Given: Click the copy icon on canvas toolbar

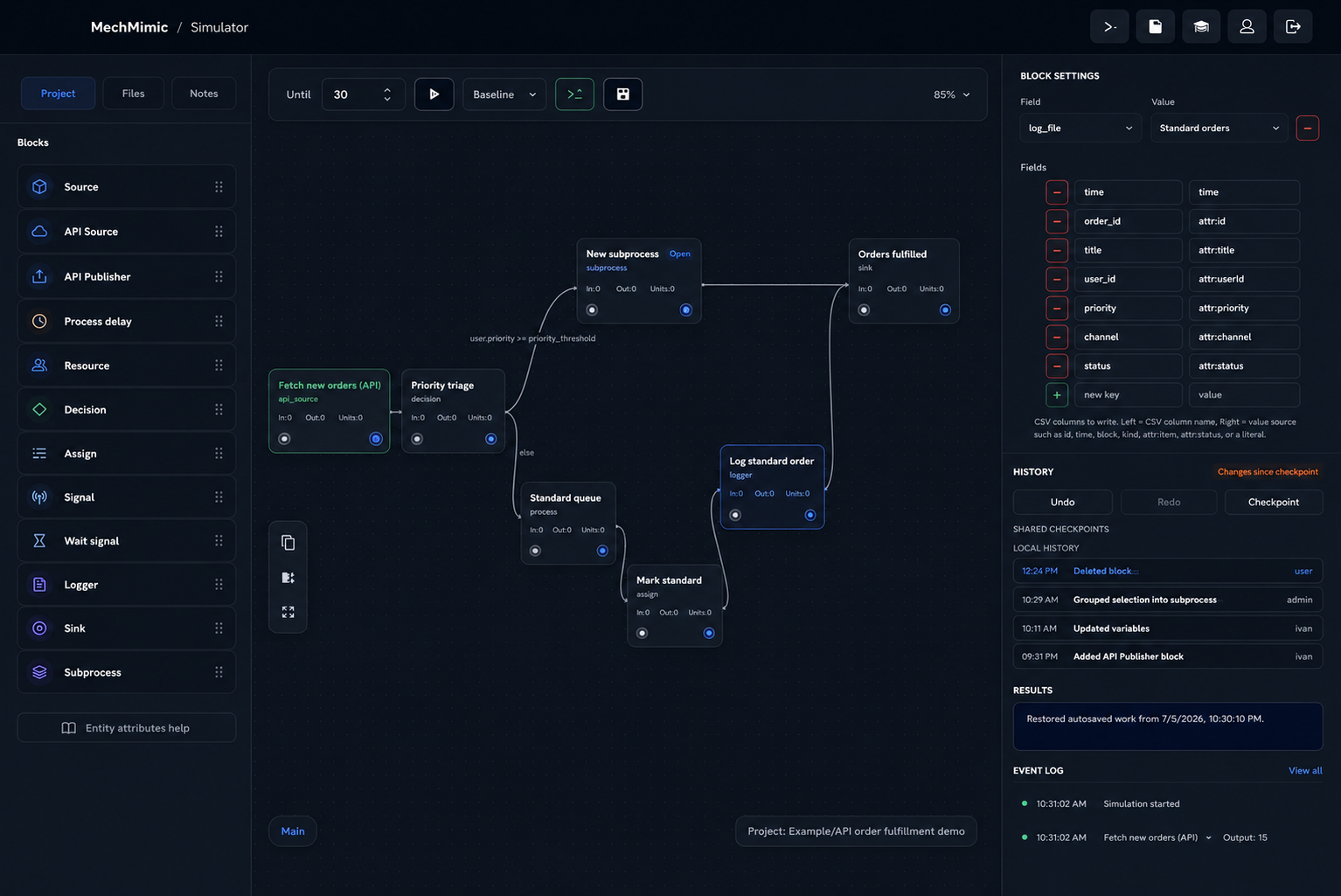Looking at the screenshot, I should 288,543.
